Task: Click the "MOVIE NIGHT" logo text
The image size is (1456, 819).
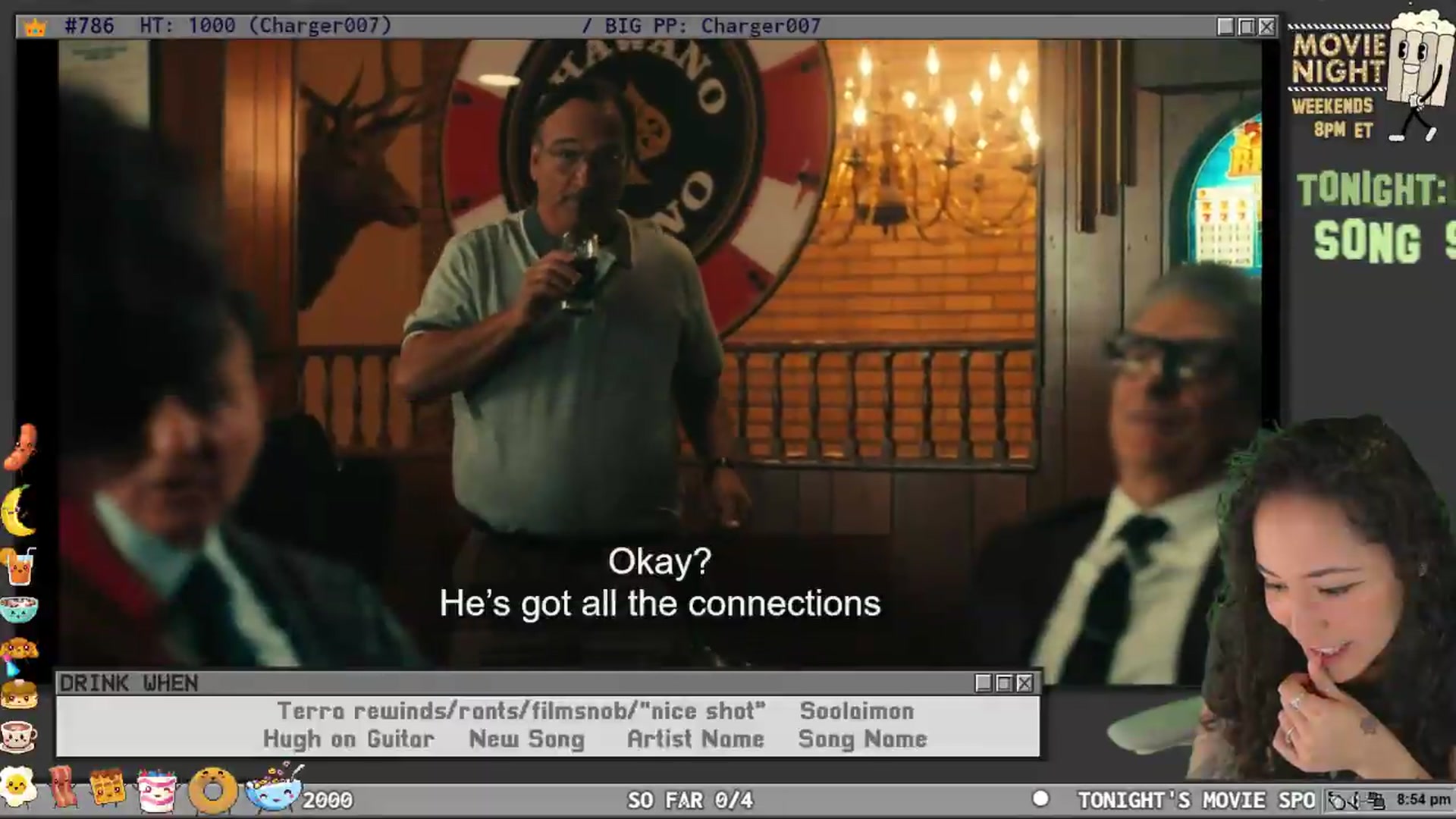Action: (1338, 58)
